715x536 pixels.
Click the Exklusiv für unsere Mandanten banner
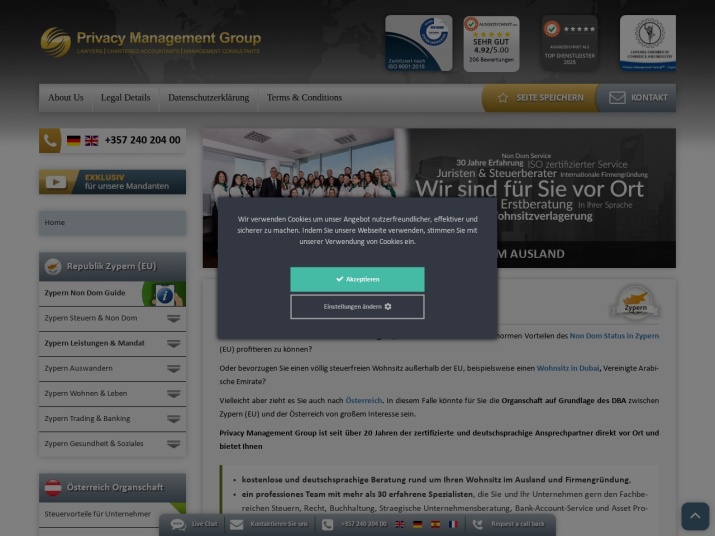(112, 182)
